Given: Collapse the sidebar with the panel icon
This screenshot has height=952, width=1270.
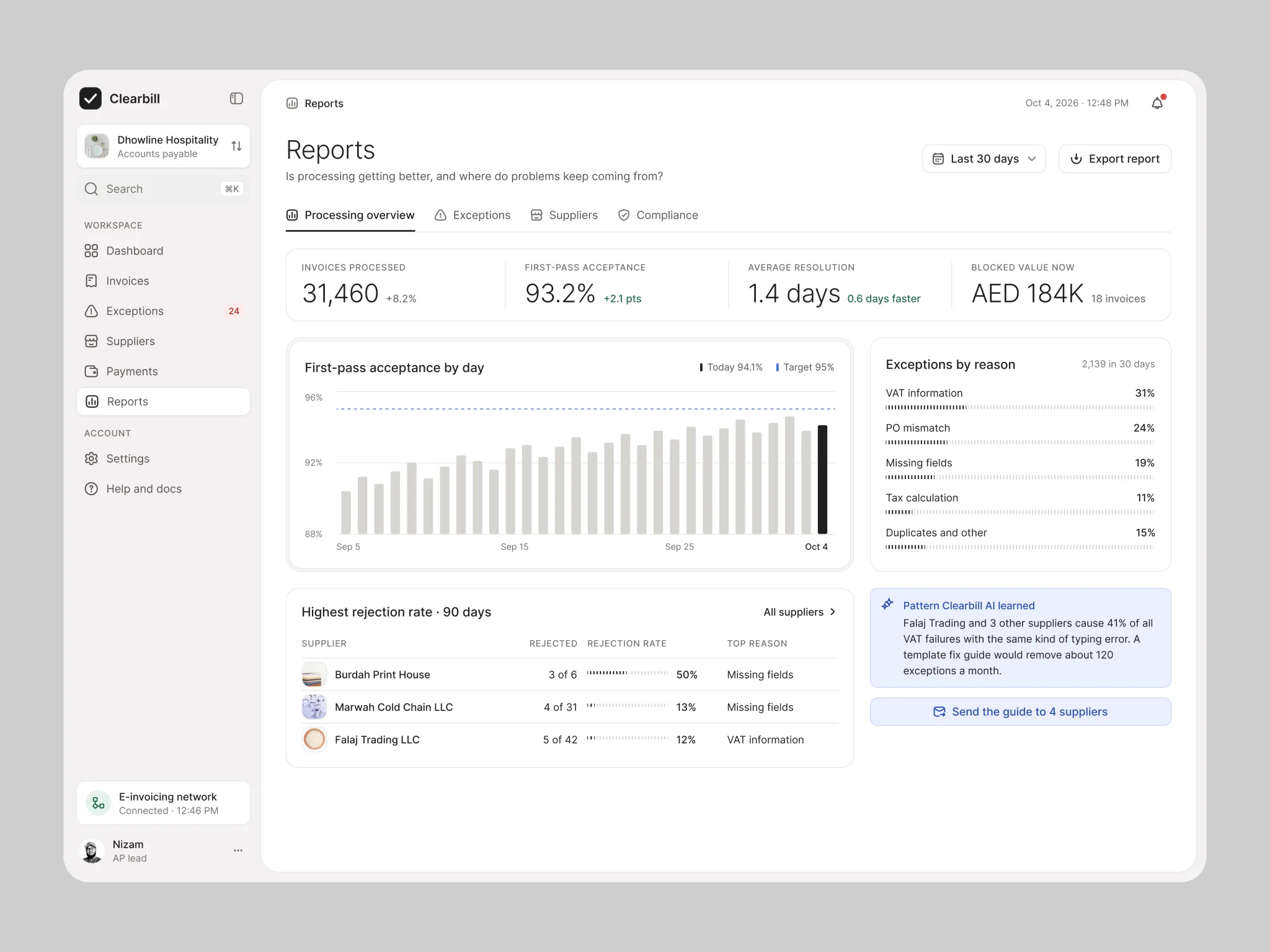Looking at the screenshot, I should click(x=236, y=99).
